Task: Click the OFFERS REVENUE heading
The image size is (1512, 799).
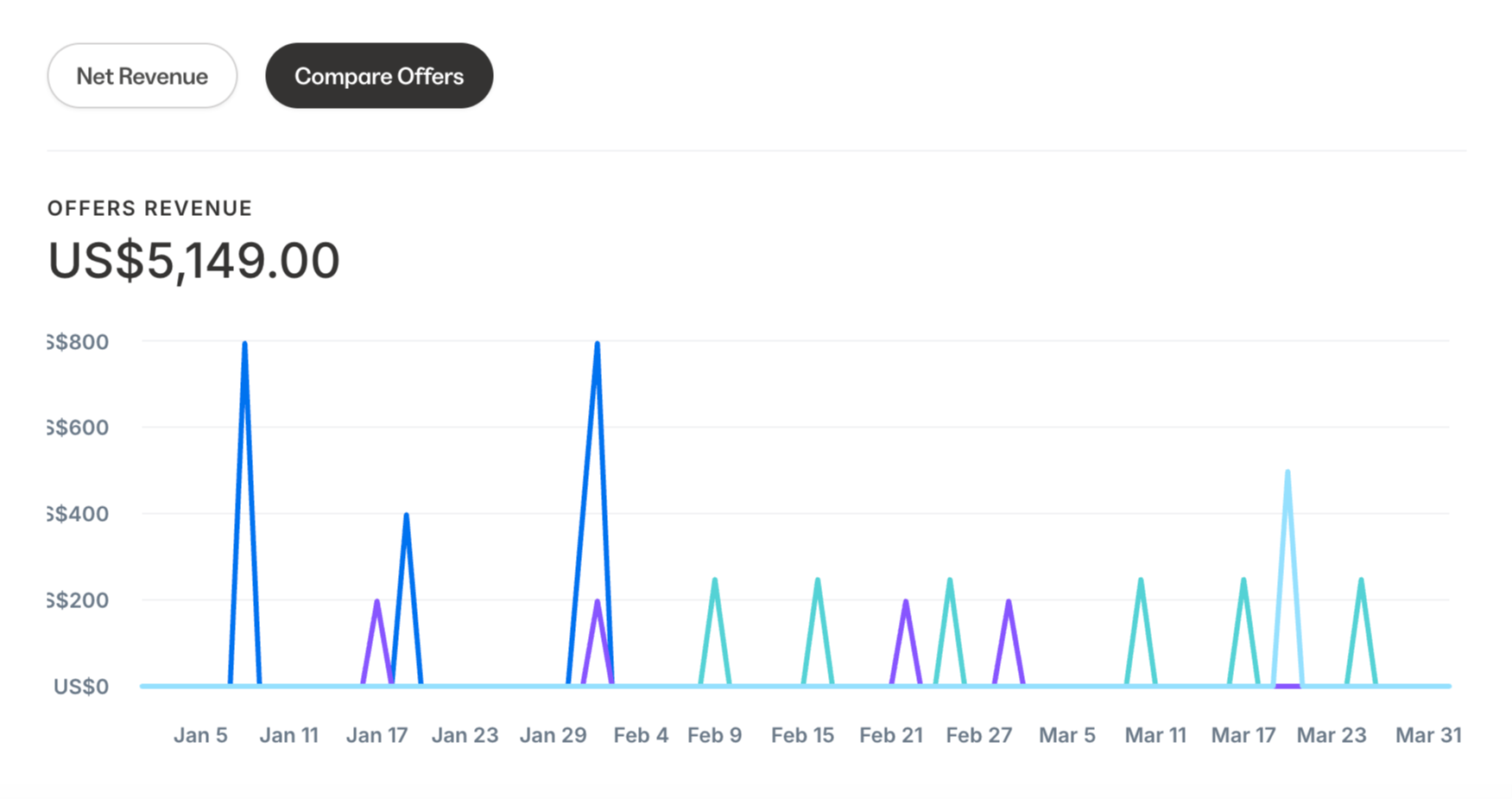Action: (x=149, y=208)
